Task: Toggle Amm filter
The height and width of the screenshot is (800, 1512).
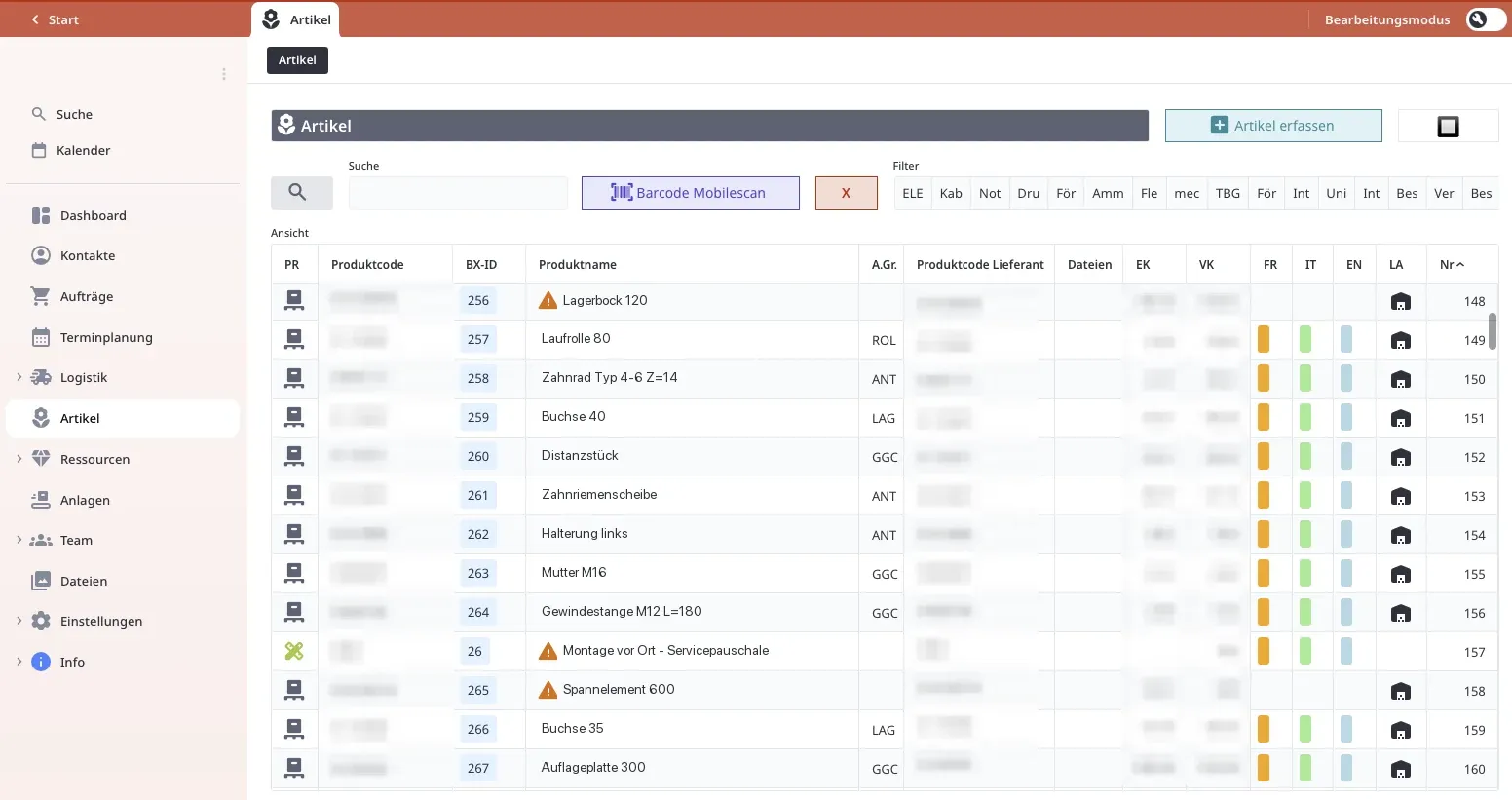Action: 1108,193
